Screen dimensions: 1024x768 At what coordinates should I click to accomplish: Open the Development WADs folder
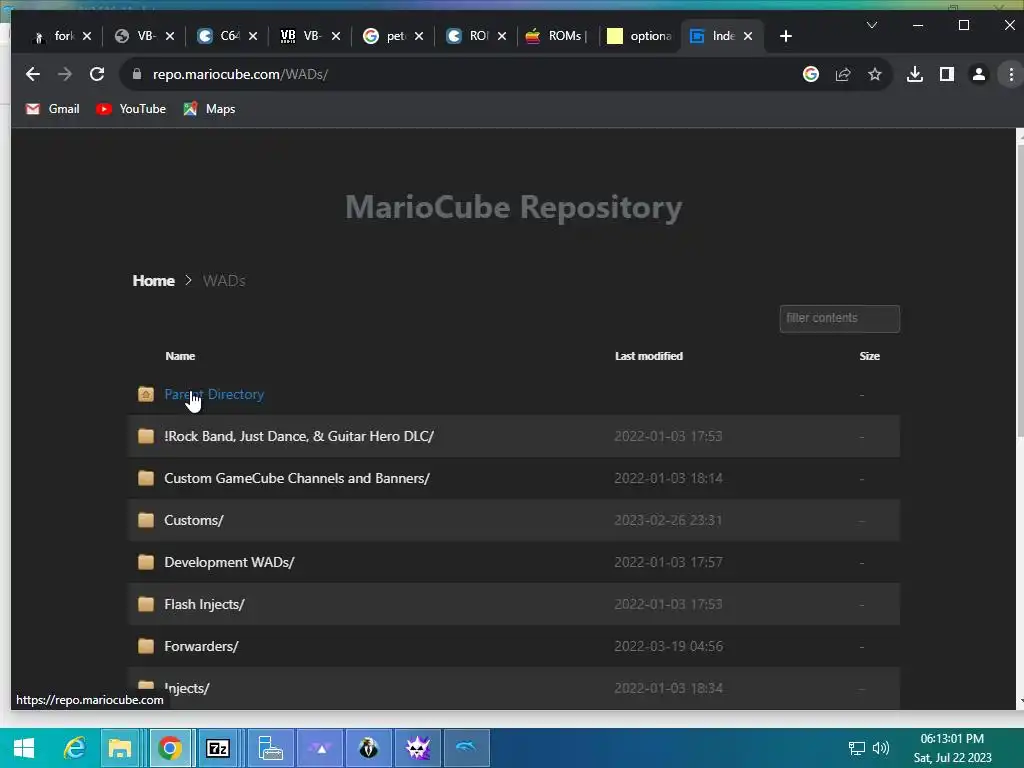229,562
